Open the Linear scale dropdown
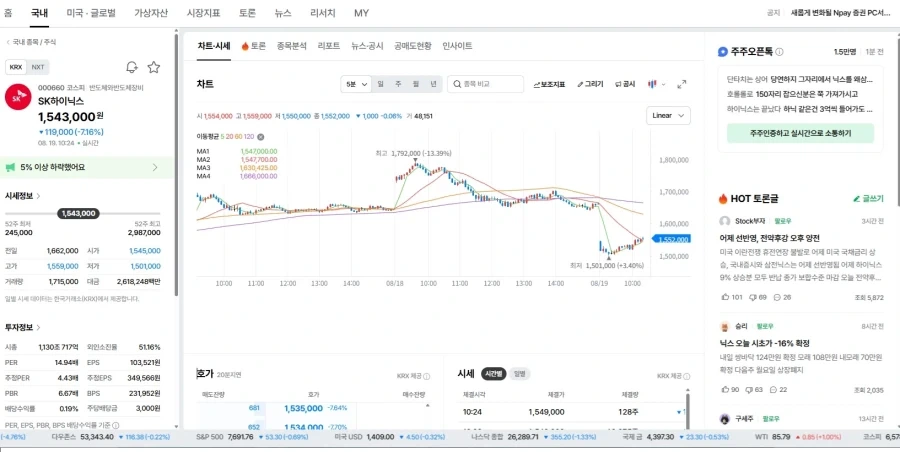Screen dimensions: 900x452 (668, 115)
